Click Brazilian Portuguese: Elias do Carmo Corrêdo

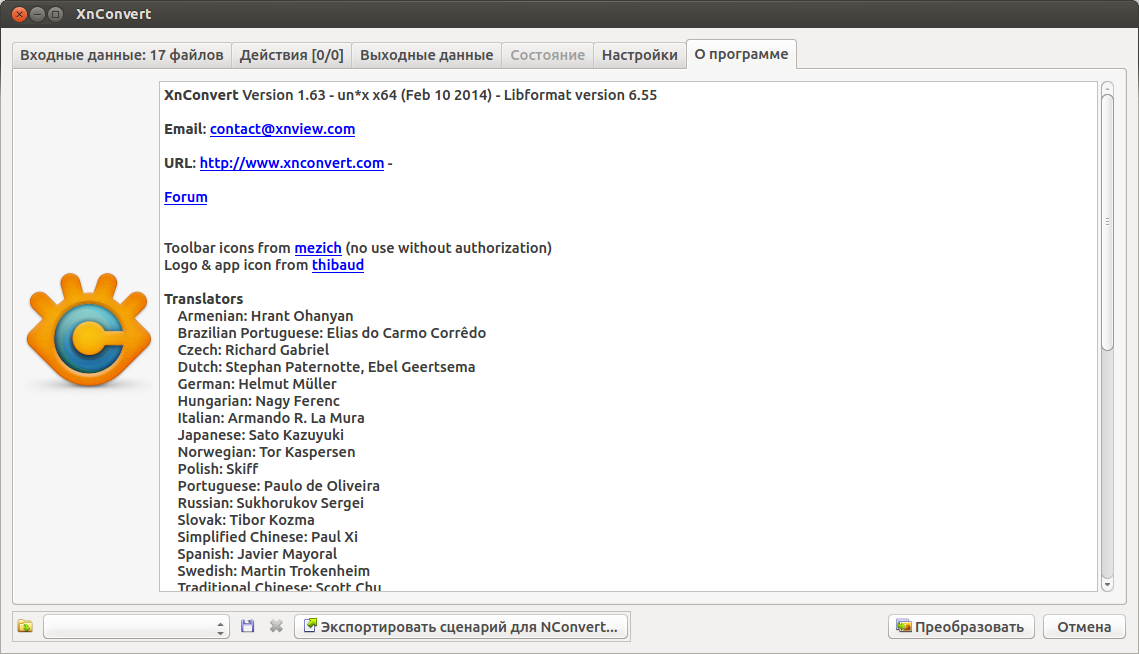click(x=332, y=333)
